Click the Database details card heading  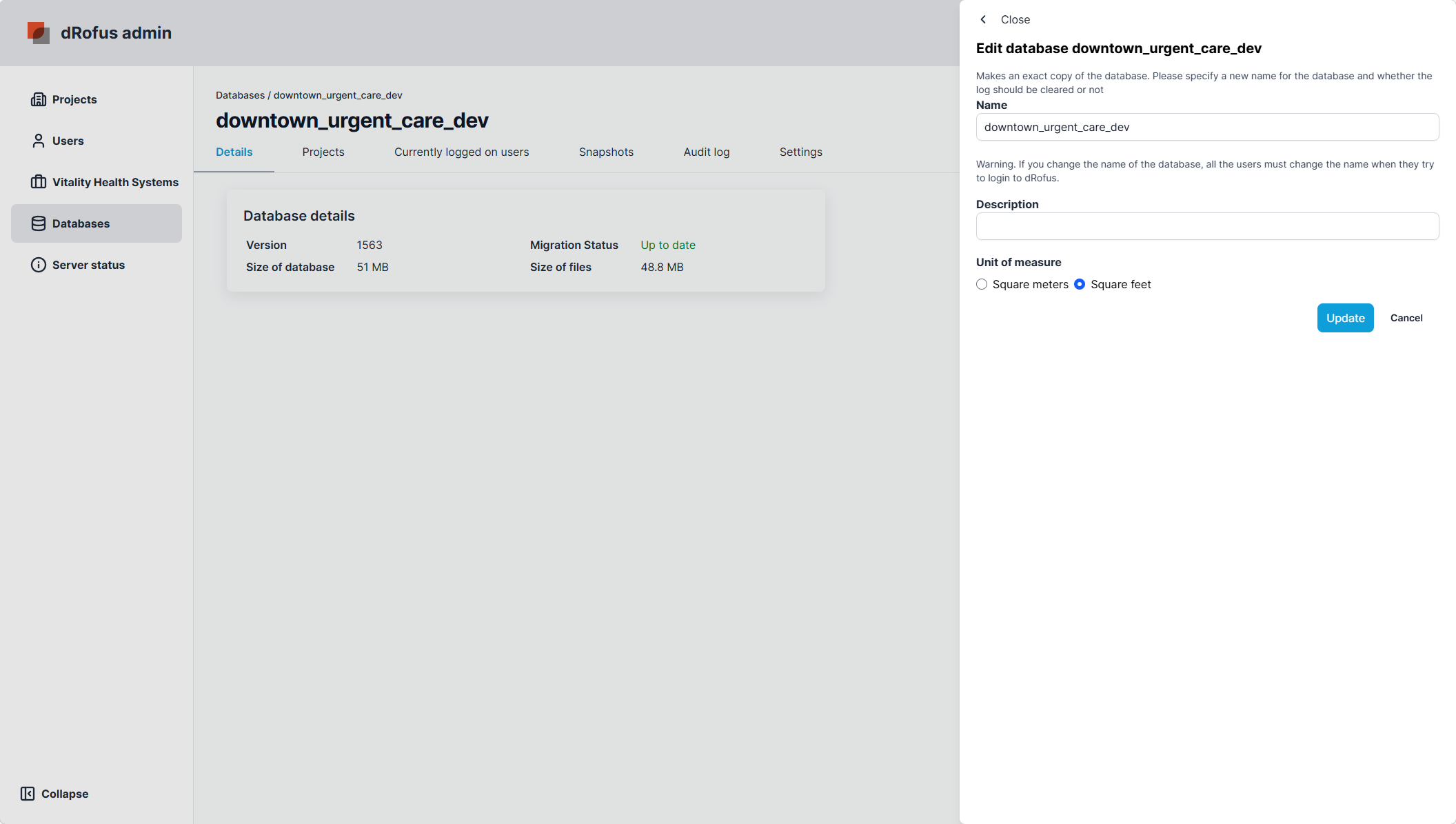point(299,216)
